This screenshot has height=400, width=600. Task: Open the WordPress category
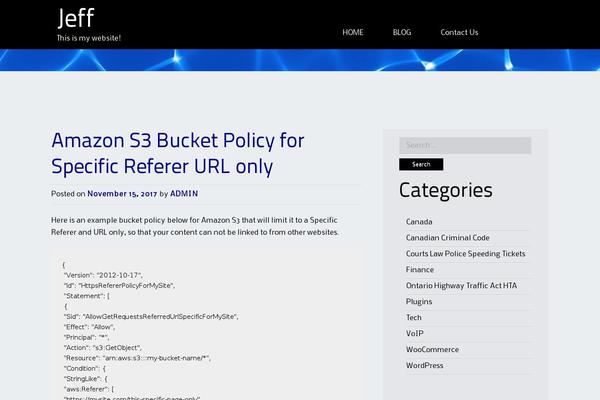pos(424,366)
